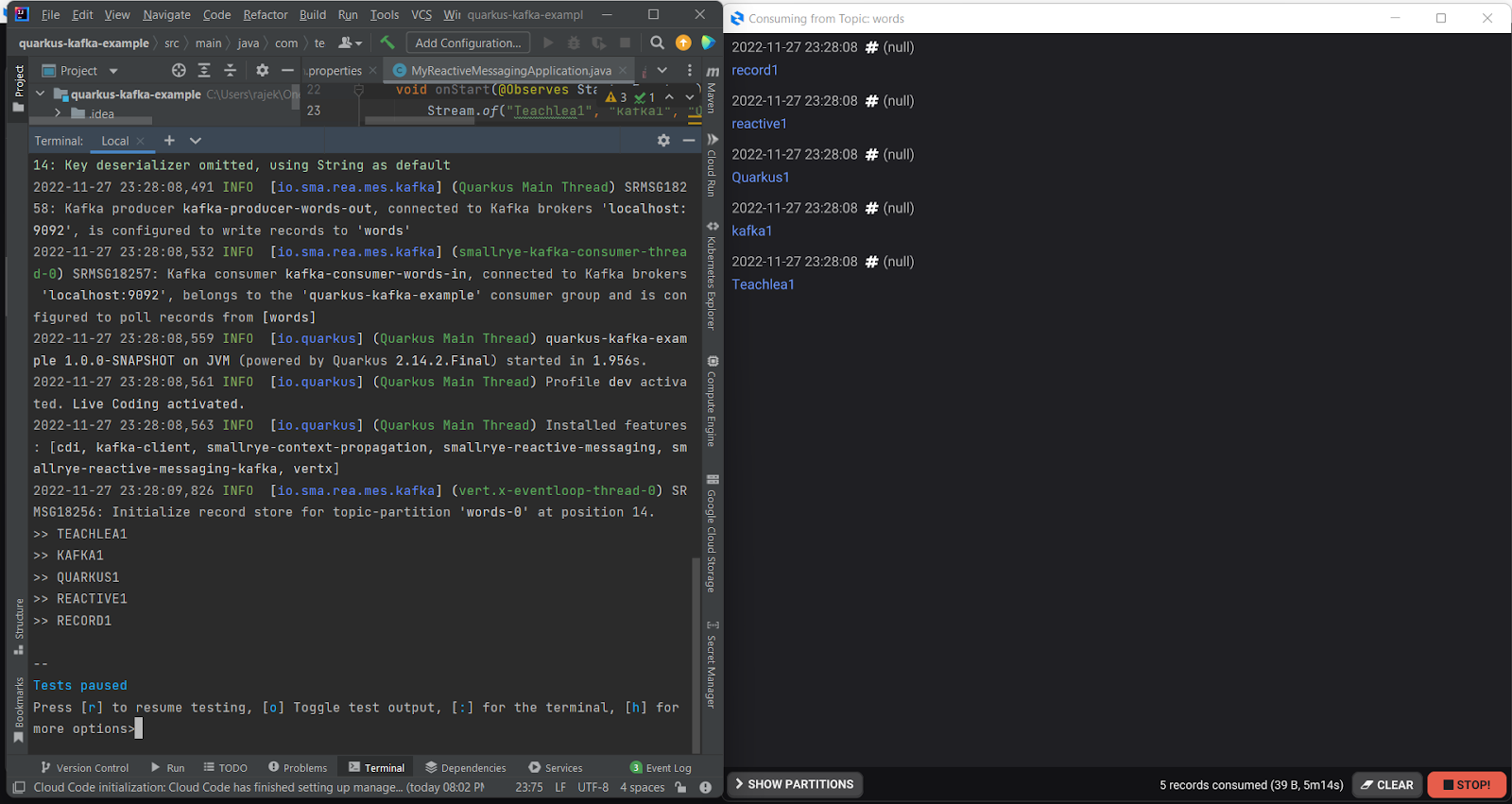Open the line separator LF selector

coord(560,787)
